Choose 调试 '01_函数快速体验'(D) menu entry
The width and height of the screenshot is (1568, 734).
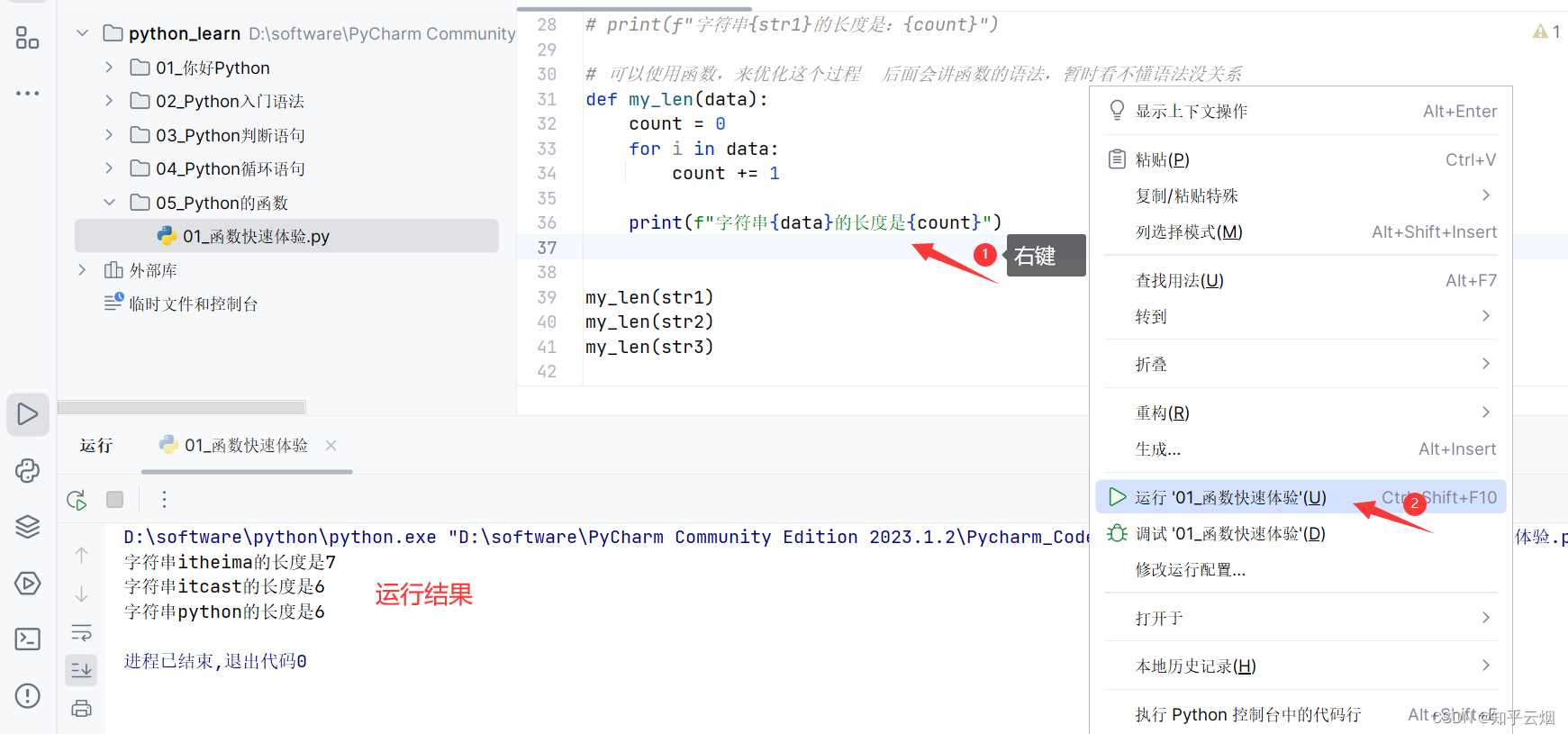pos(1301,533)
